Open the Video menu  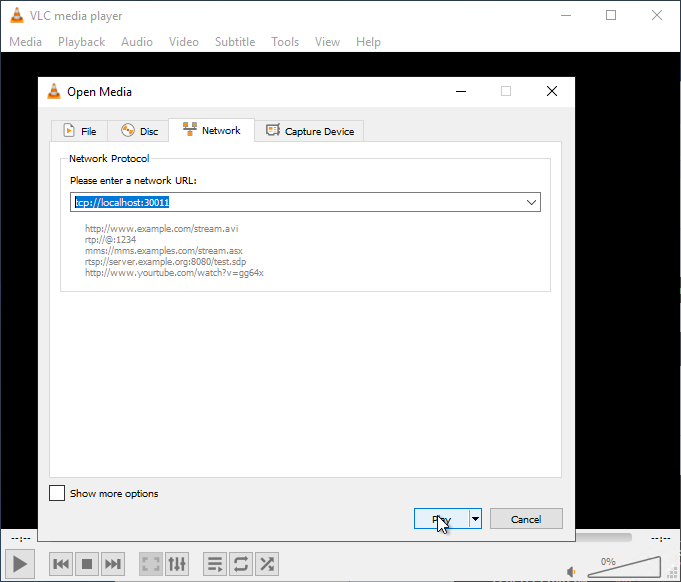(184, 42)
